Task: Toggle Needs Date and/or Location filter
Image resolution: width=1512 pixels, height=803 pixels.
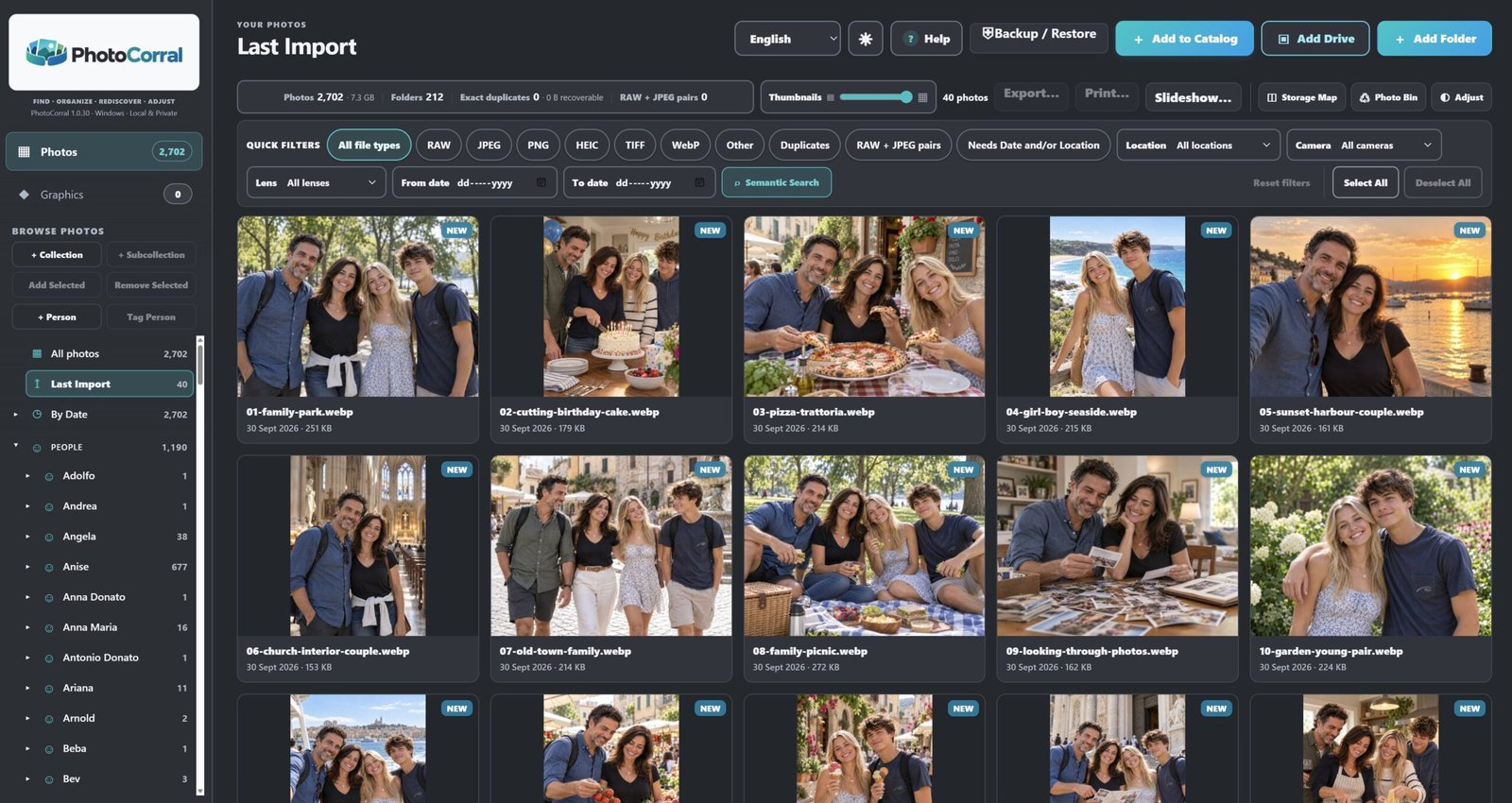Action: 1034,145
